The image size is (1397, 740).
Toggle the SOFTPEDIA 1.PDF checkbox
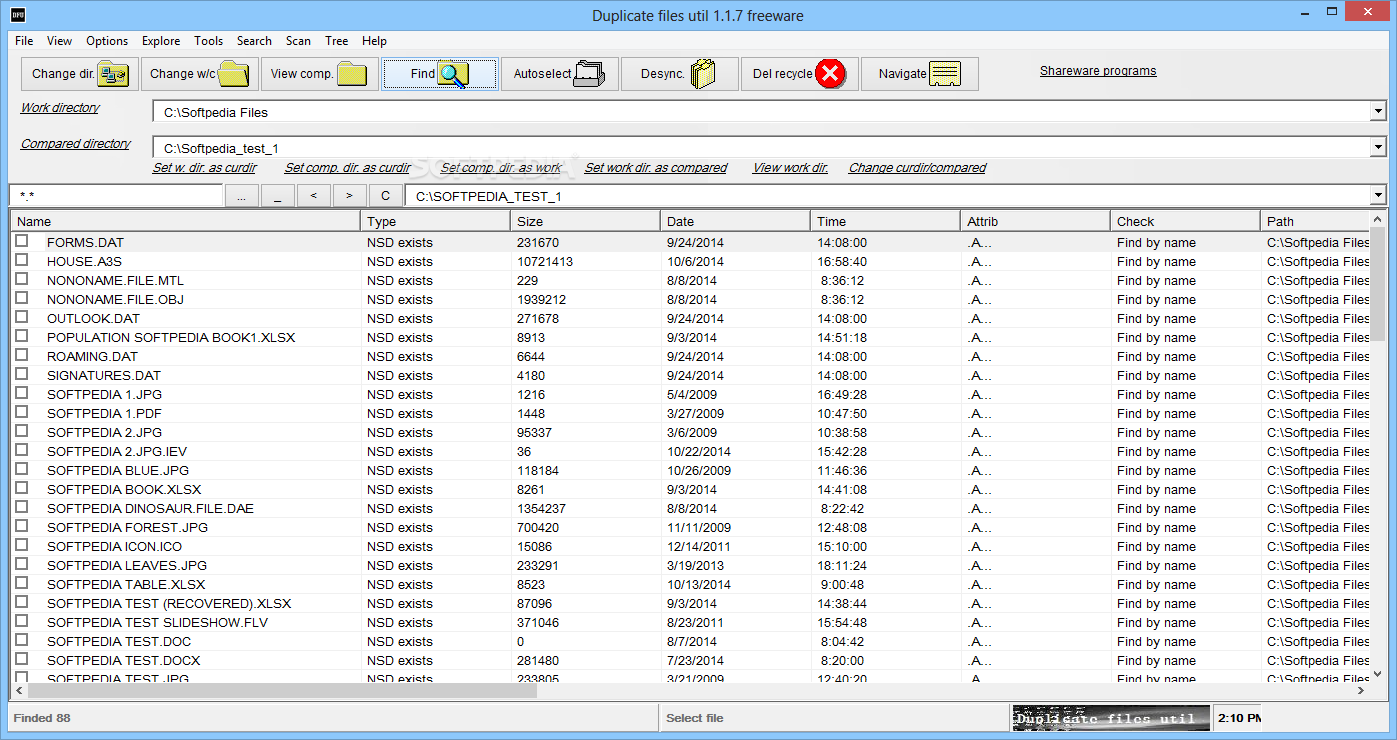click(22, 412)
